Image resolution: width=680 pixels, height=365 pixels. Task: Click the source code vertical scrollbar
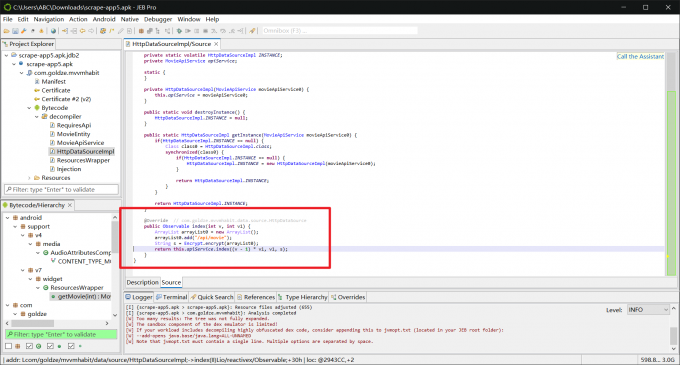[671, 164]
